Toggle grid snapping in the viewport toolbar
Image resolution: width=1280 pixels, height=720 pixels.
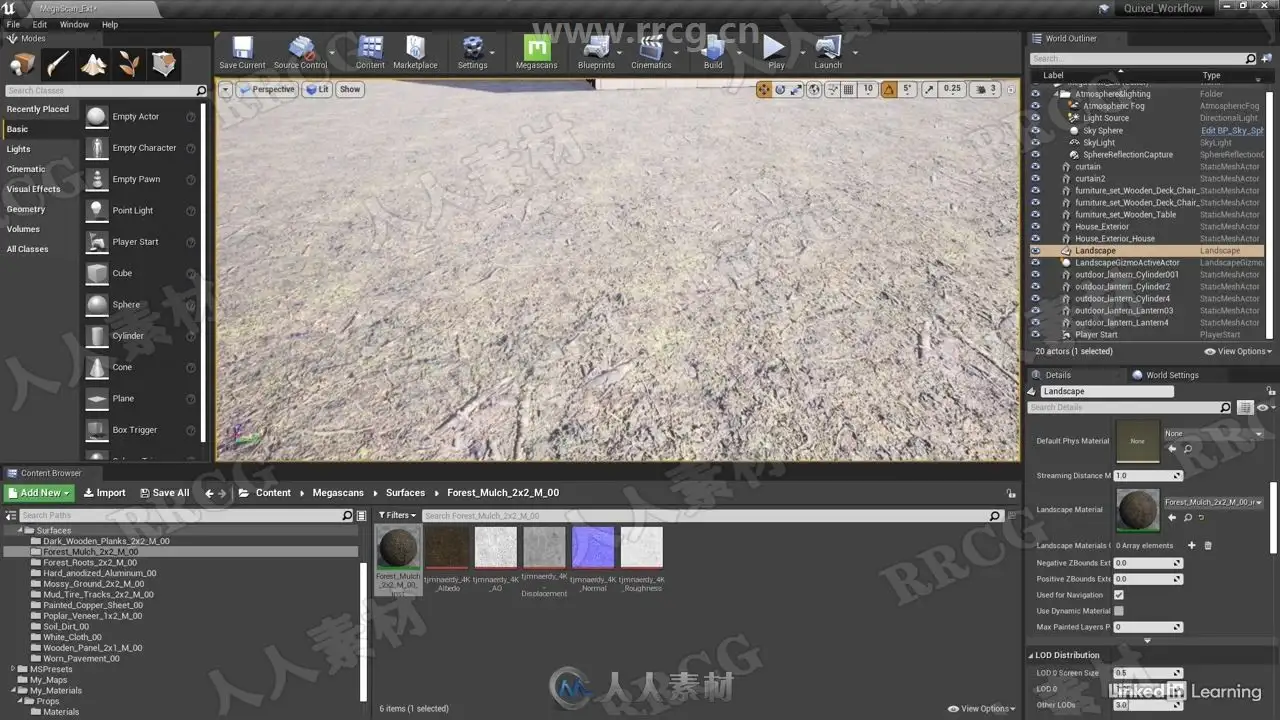point(849,89)
